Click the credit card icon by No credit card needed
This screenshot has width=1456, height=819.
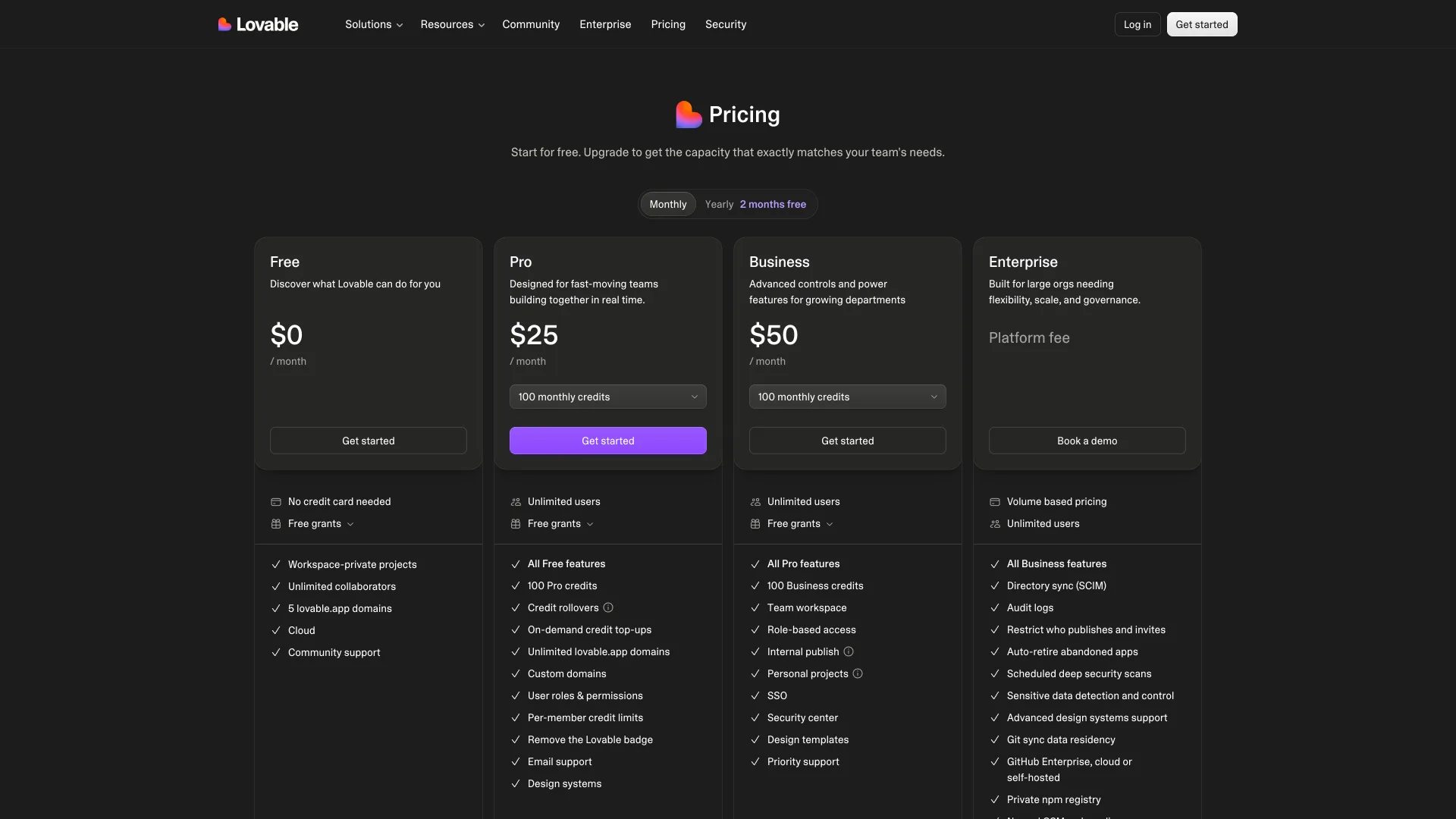point(276,502)
